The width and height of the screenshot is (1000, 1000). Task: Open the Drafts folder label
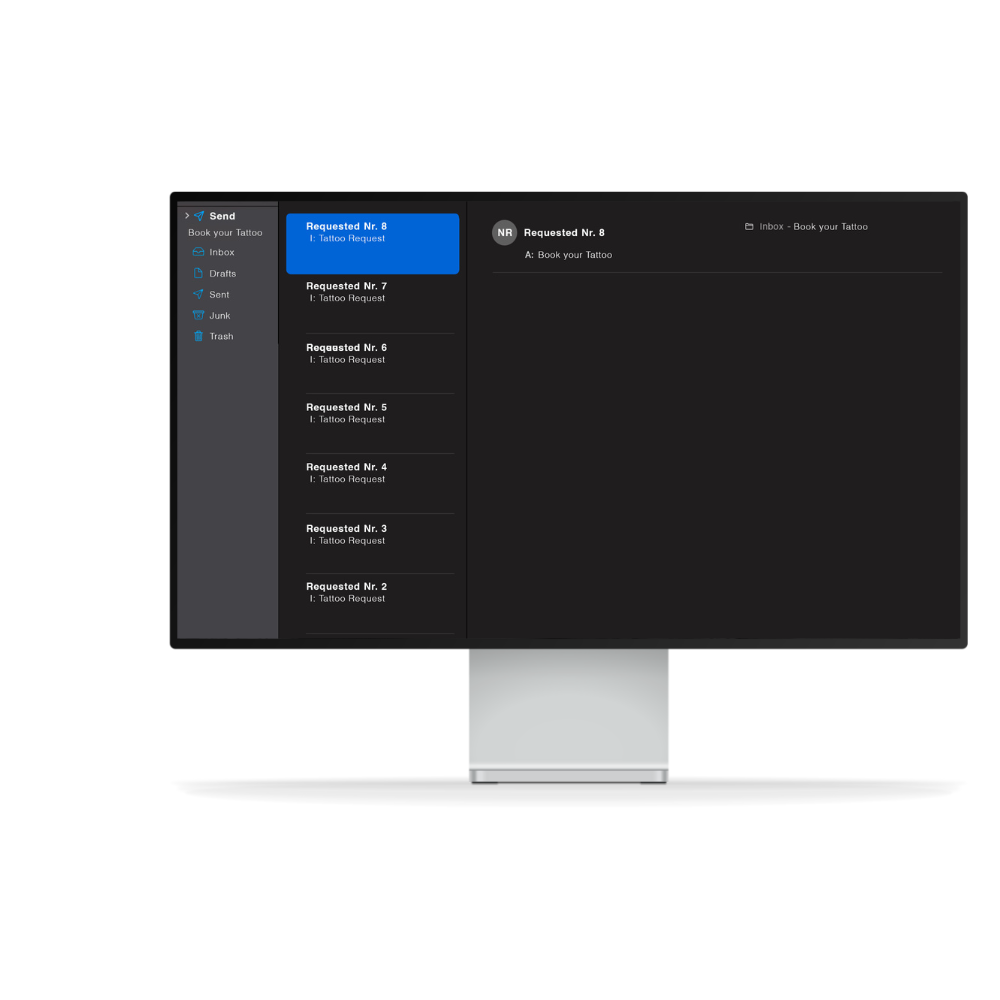[223, 274]
